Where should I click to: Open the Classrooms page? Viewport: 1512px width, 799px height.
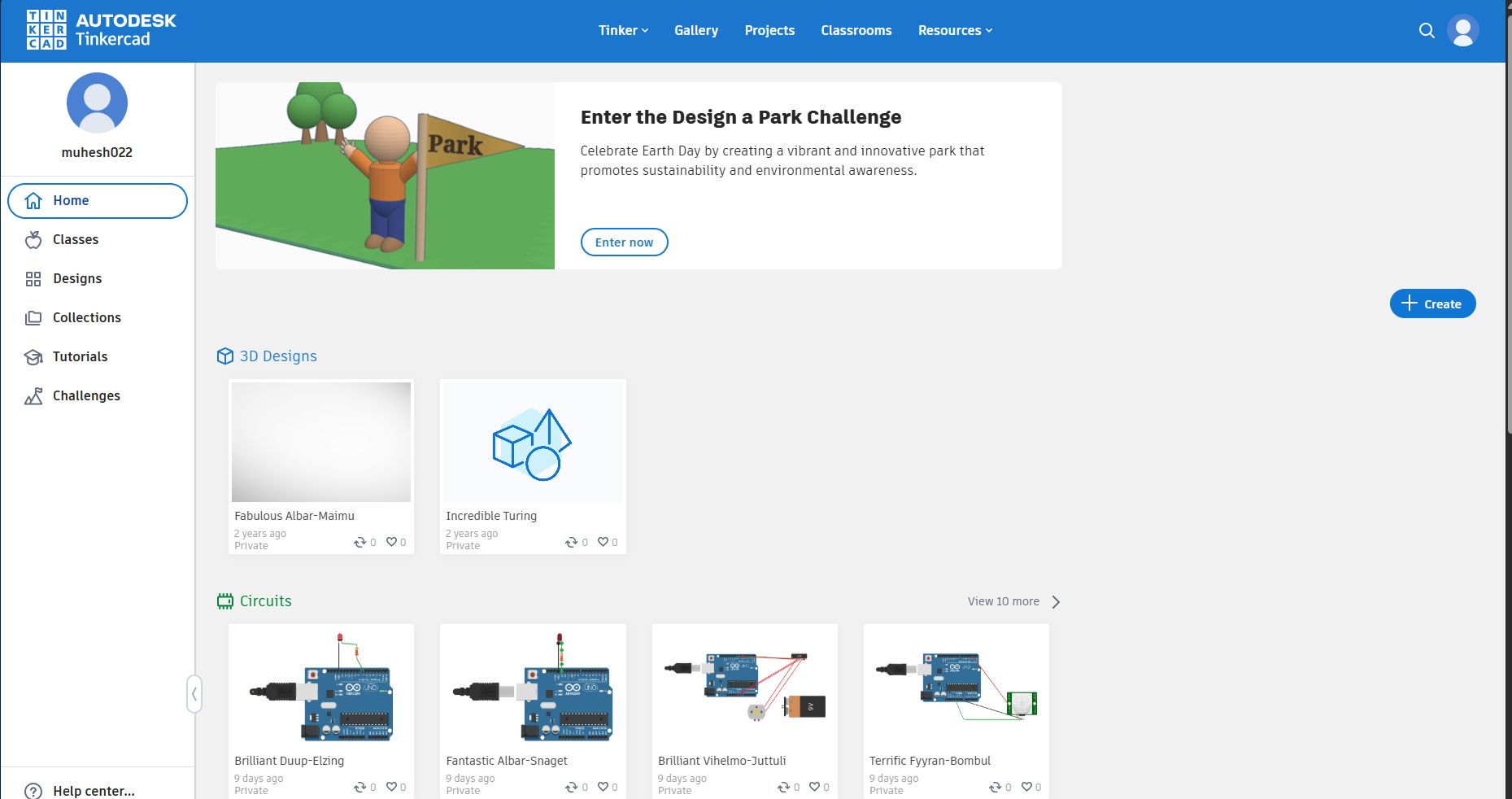[x=856, y=31]
